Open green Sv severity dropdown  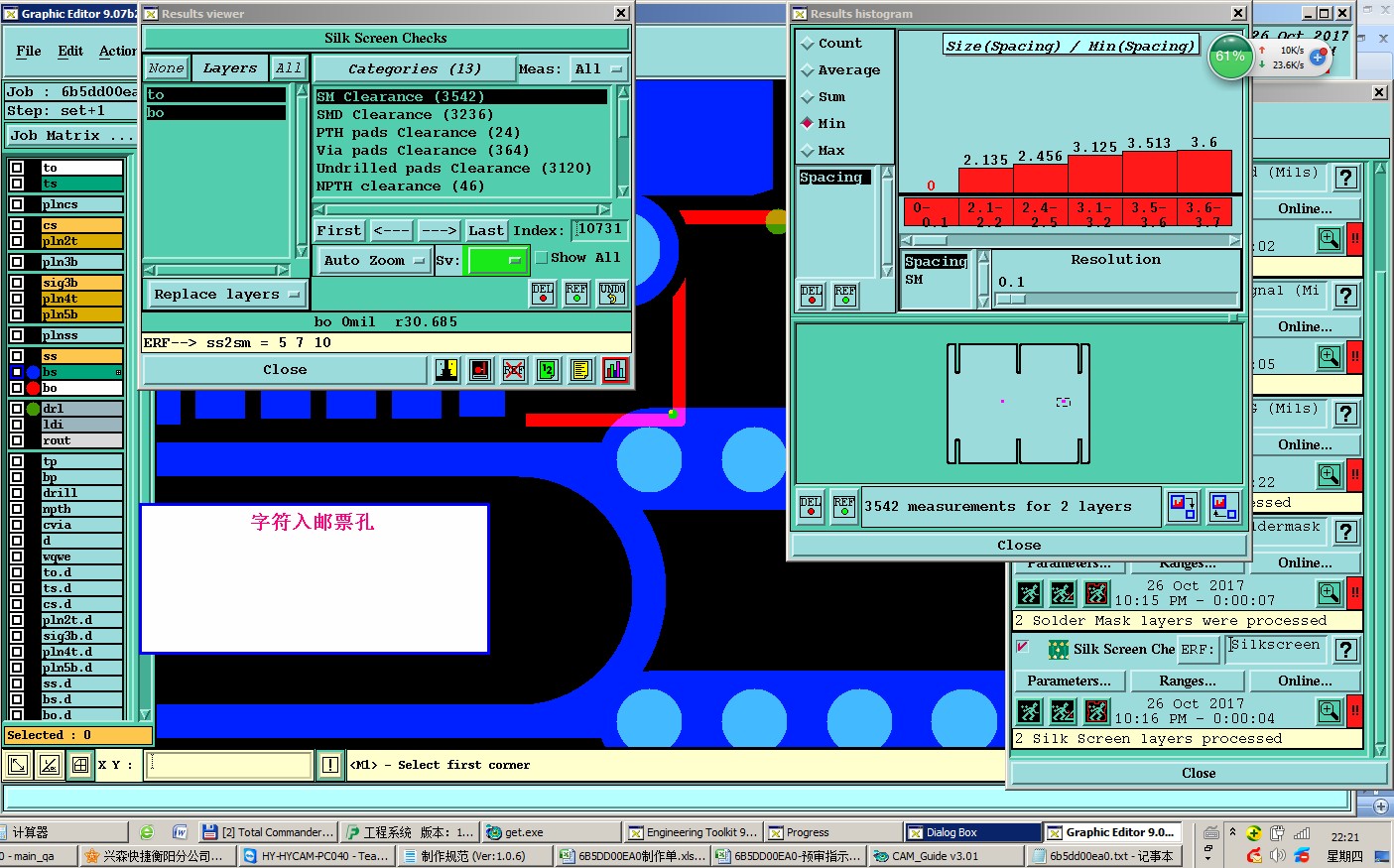point(497,261)
